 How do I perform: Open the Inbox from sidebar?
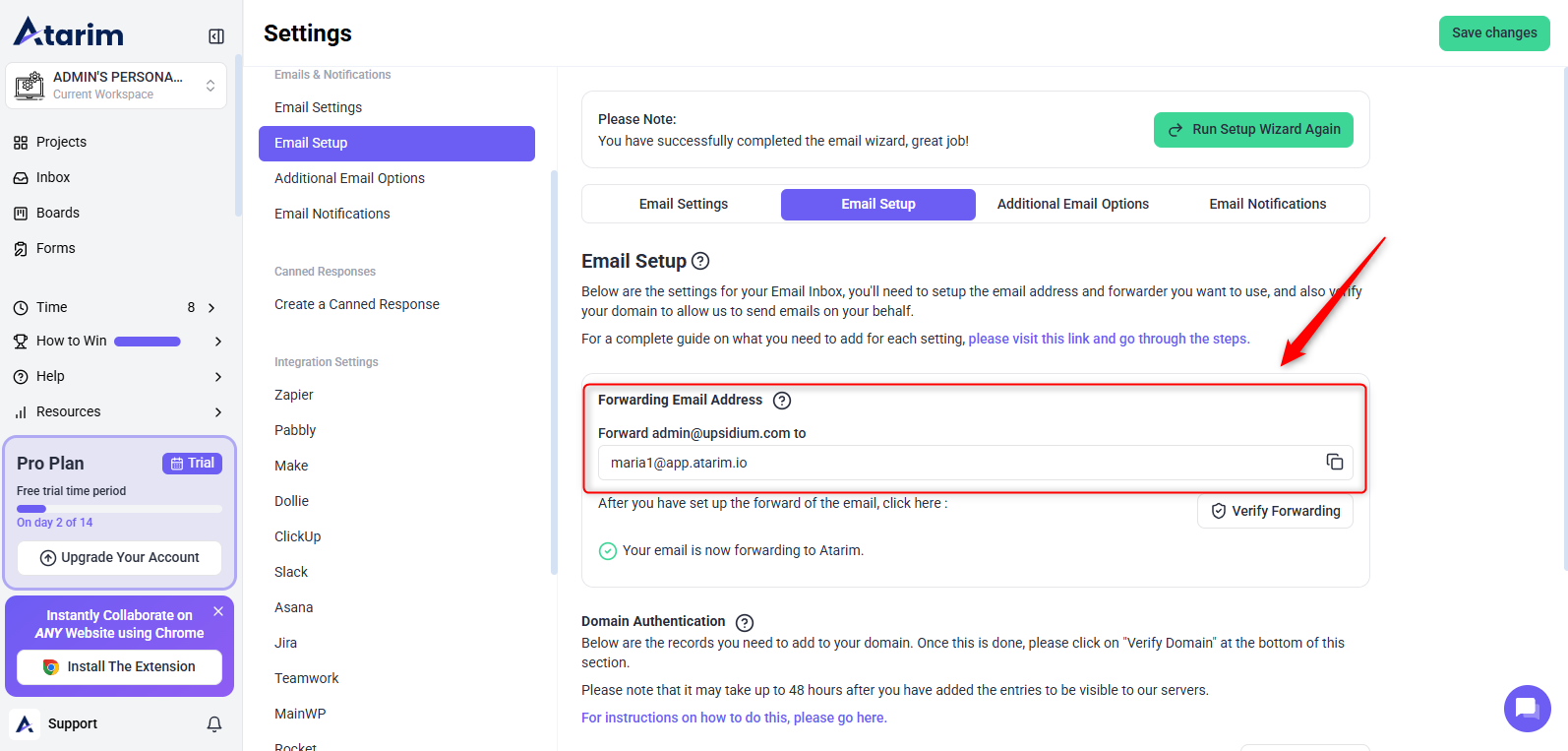point(53,177)
